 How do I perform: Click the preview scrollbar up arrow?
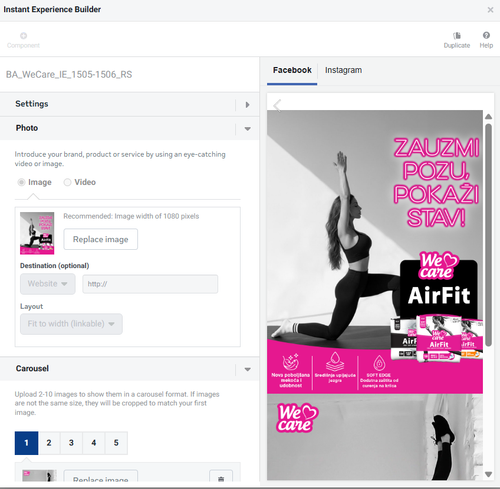488,116
